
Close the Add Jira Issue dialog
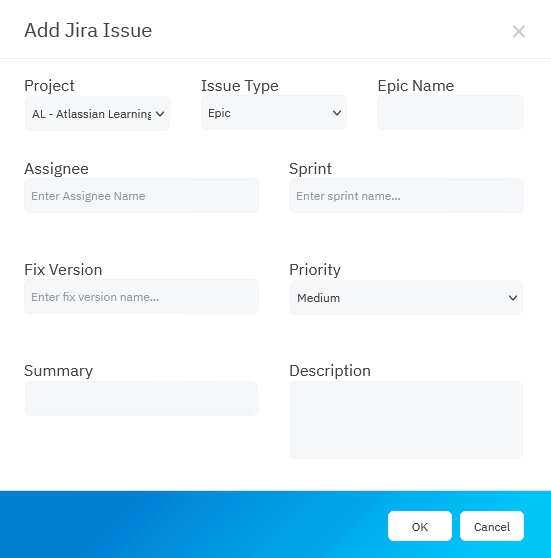(x=519, y=31)
